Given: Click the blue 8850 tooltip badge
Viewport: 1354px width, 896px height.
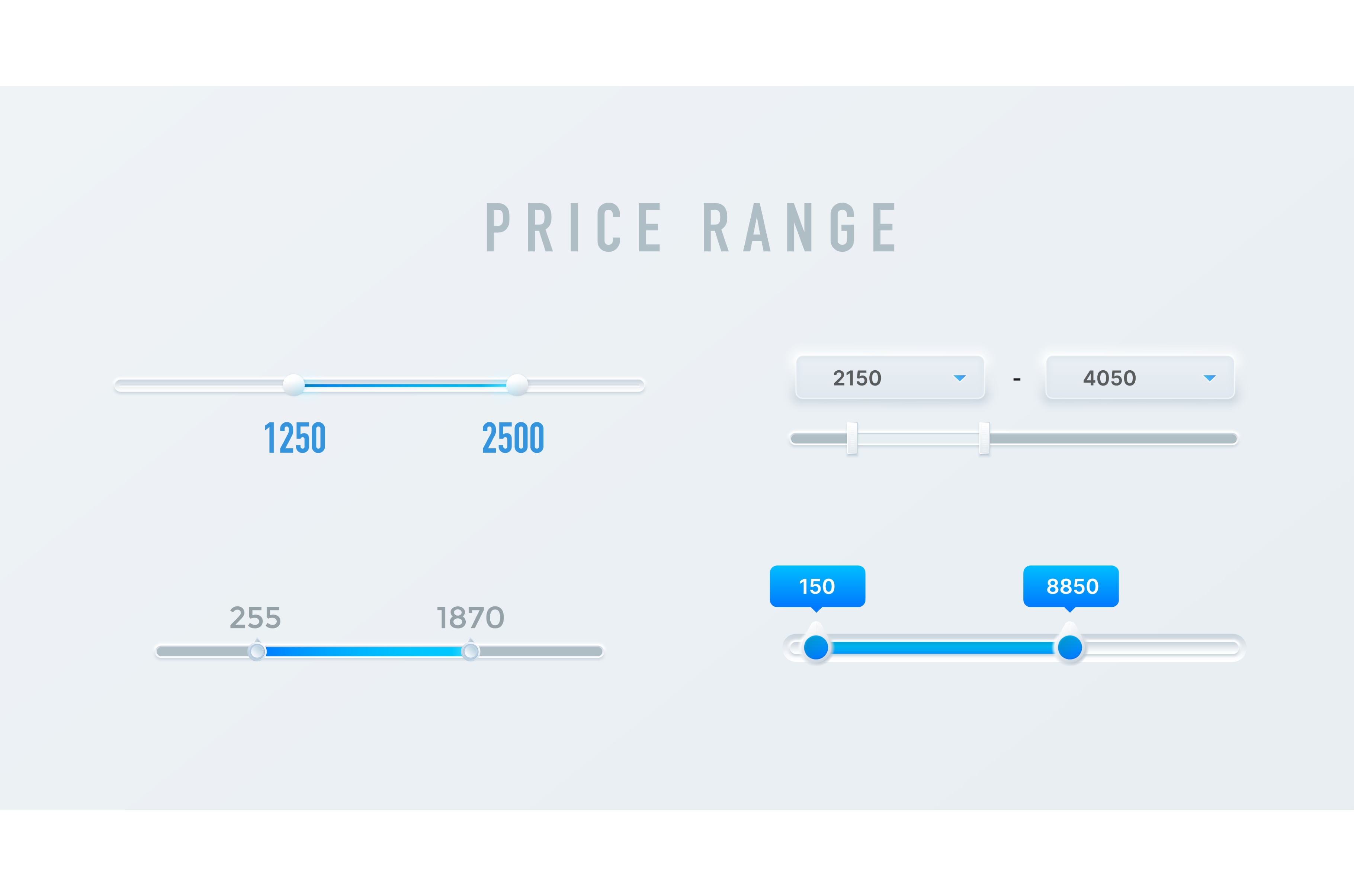Looking at the screenshot, I should point(1071,586).
